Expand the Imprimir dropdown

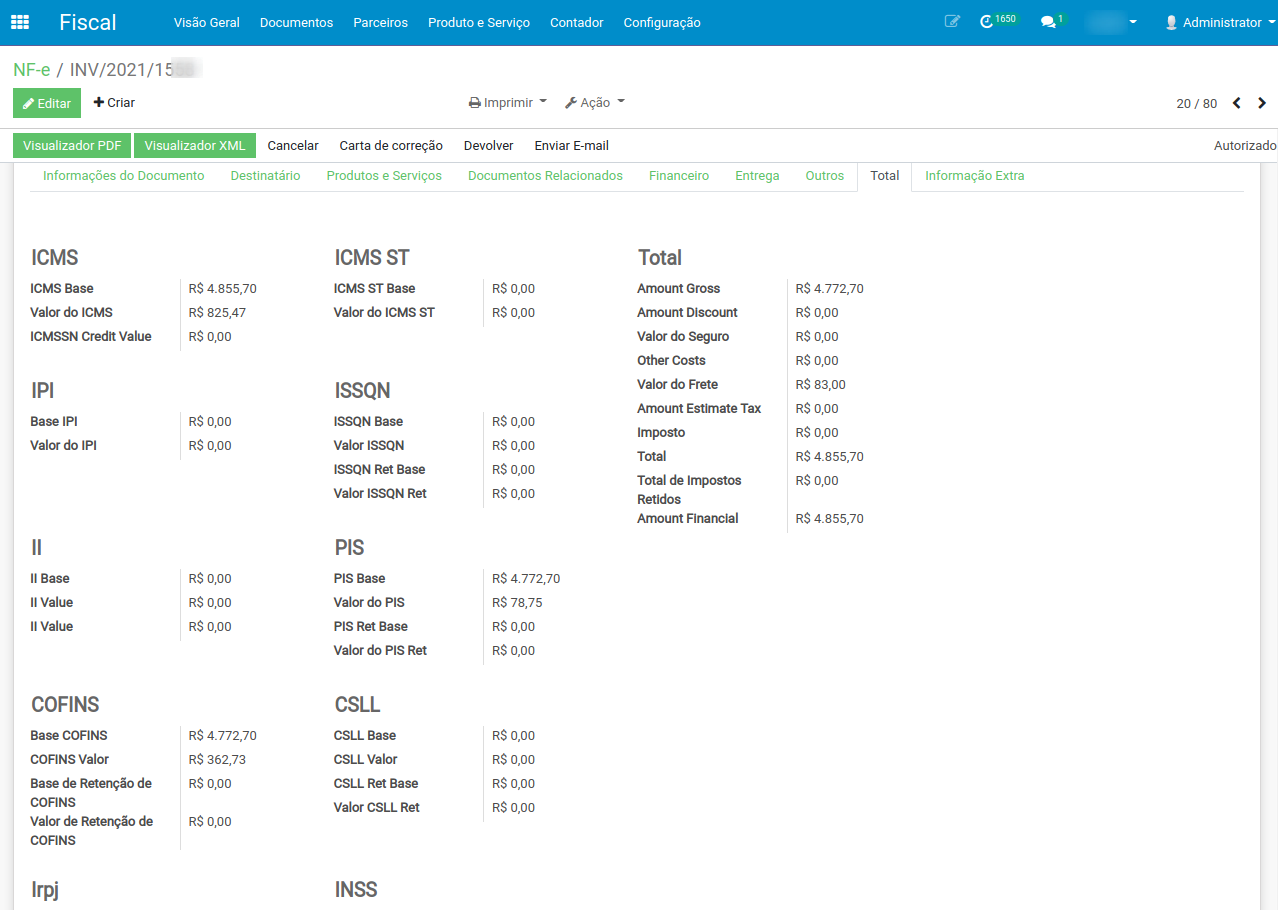pos(508,102)
